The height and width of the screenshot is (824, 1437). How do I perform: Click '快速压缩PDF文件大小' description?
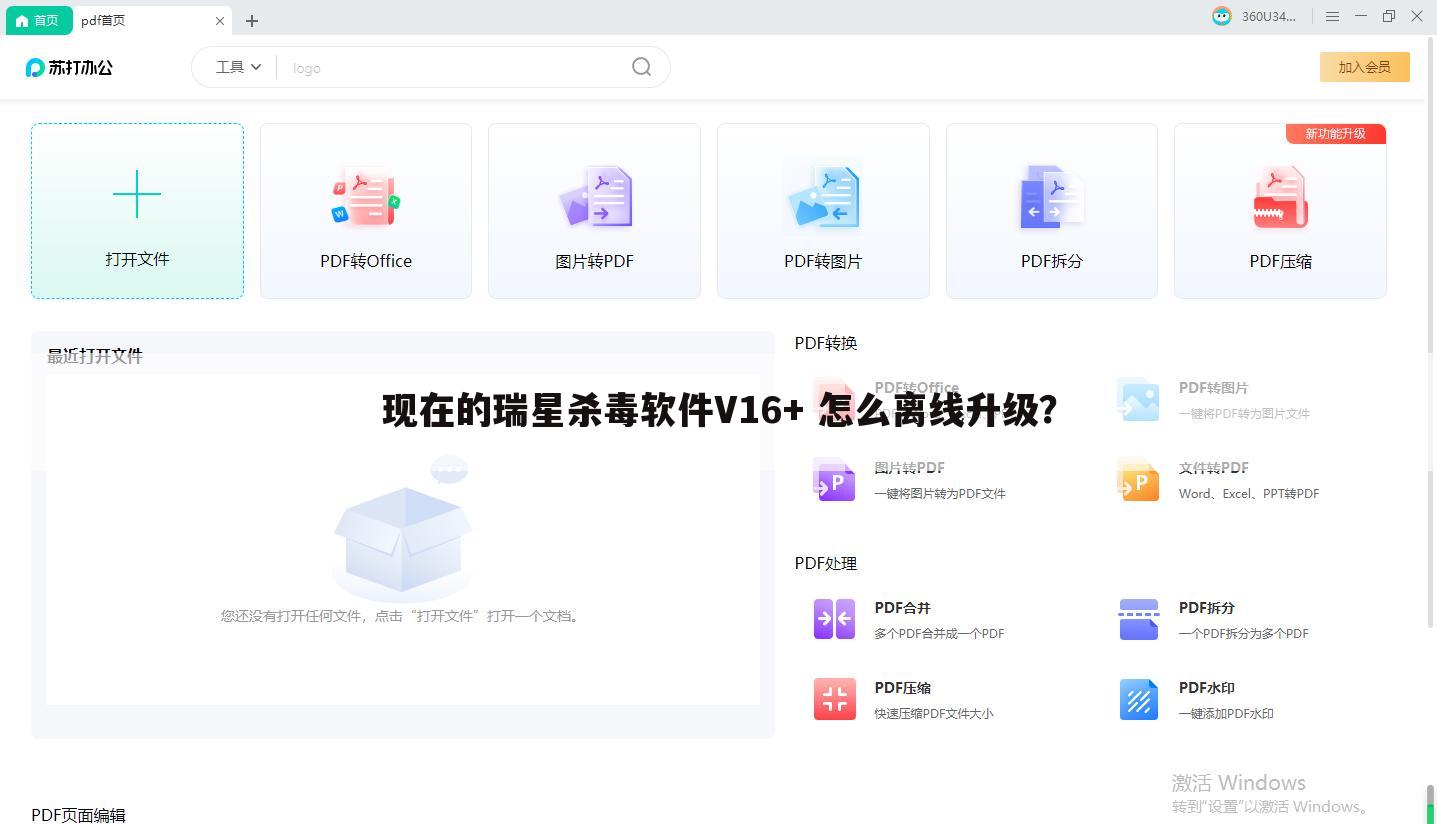point(933,713)
